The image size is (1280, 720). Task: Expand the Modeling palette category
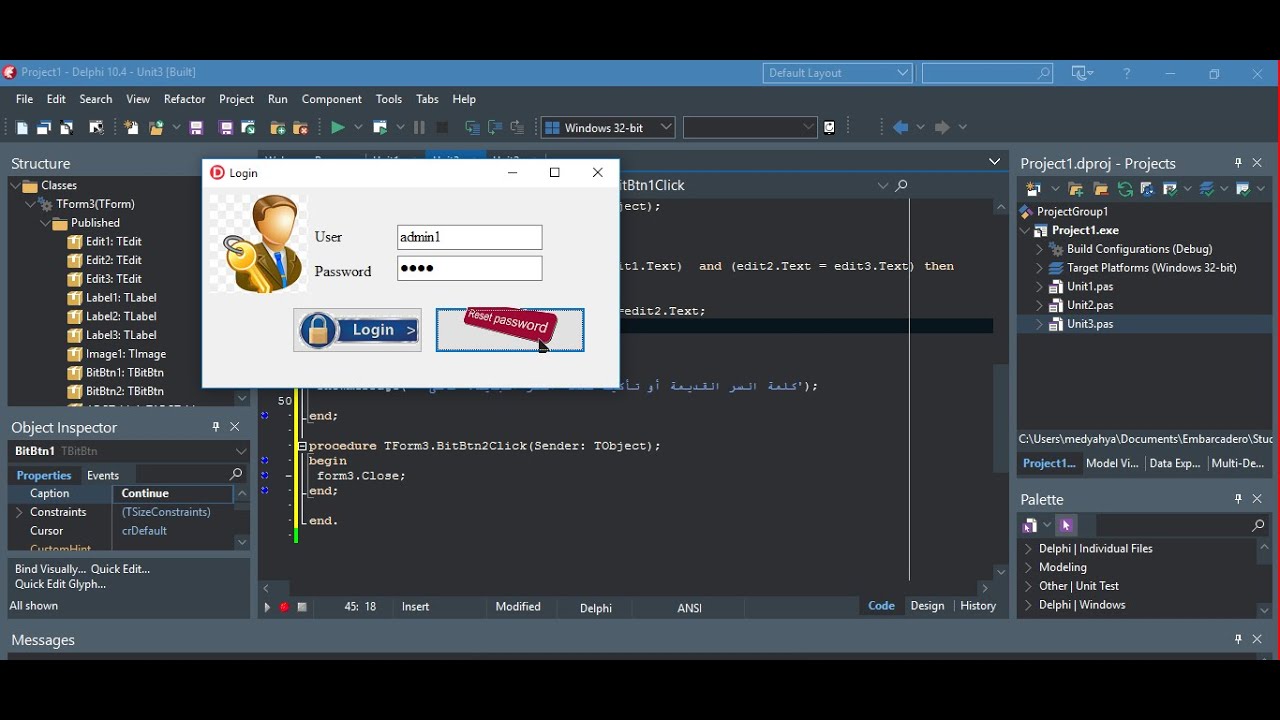[x=1029, y=569]
